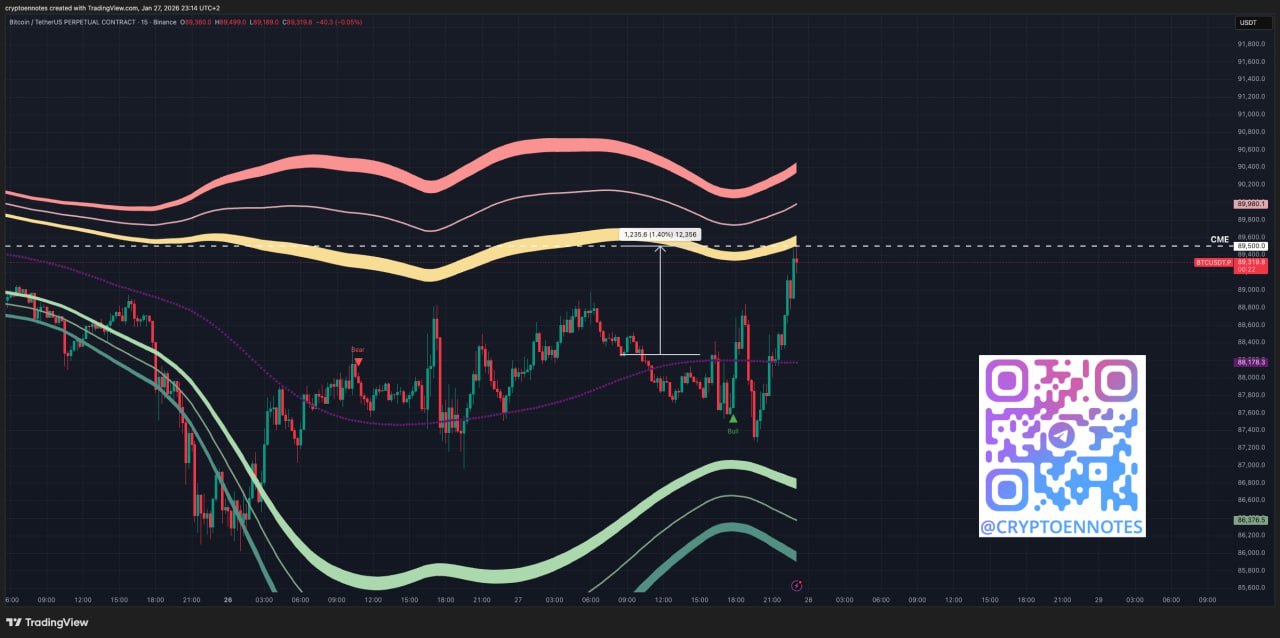Click the date label 27 on the time axis
Screen dimensions: 1280x638
518,600
